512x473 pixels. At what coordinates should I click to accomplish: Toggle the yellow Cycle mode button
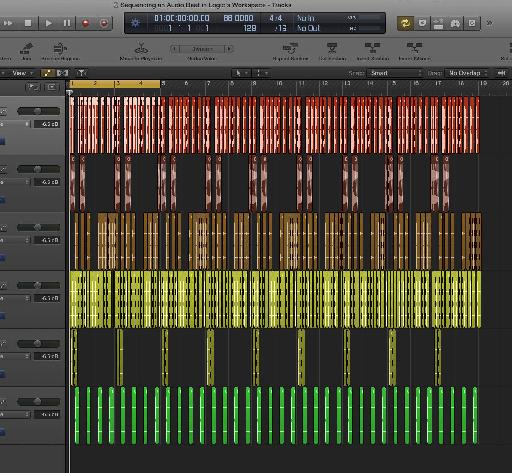tap(405, 23)
